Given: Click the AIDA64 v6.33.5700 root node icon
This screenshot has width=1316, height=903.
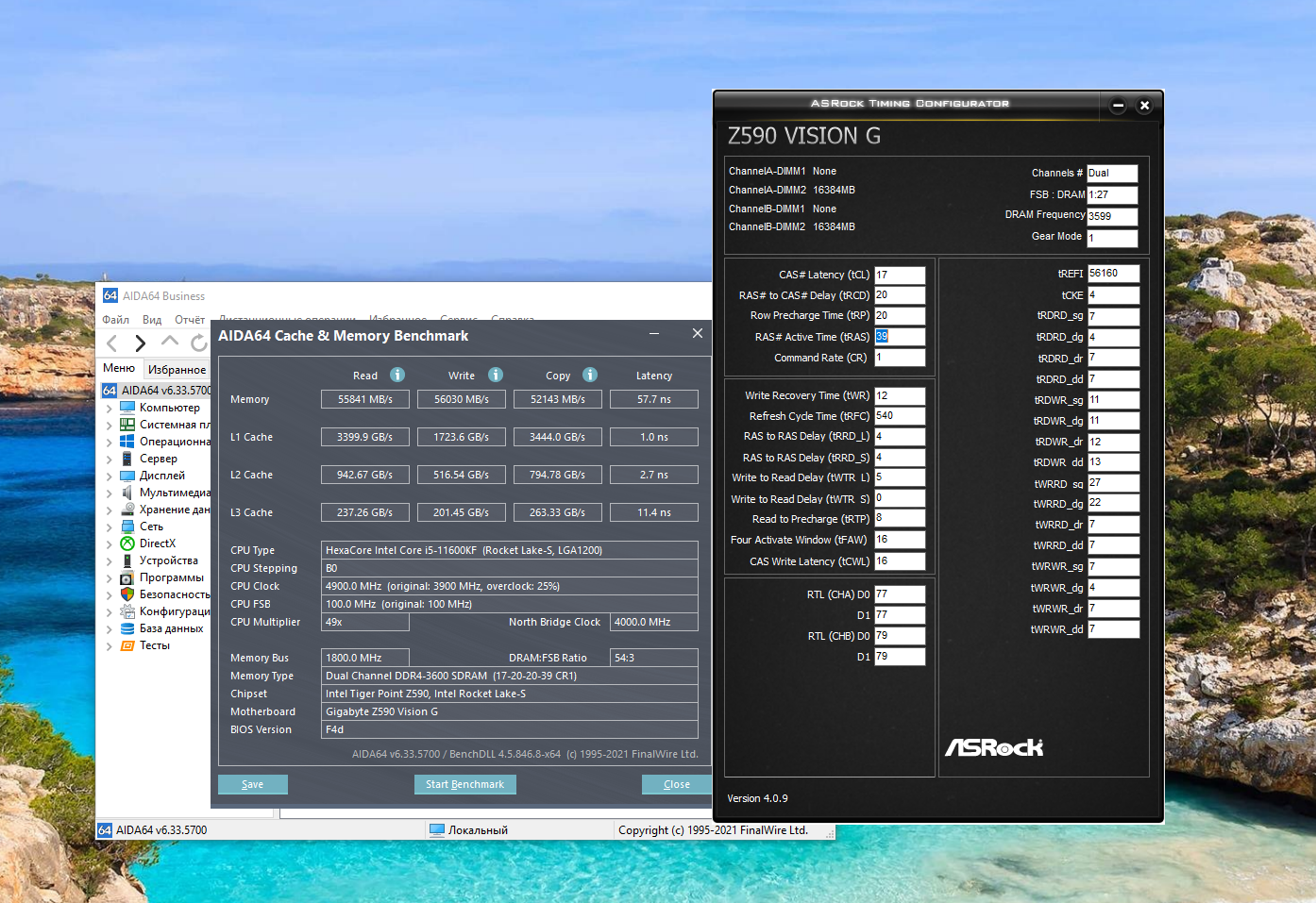Looking at the screenshot, I should pos(110,391).
